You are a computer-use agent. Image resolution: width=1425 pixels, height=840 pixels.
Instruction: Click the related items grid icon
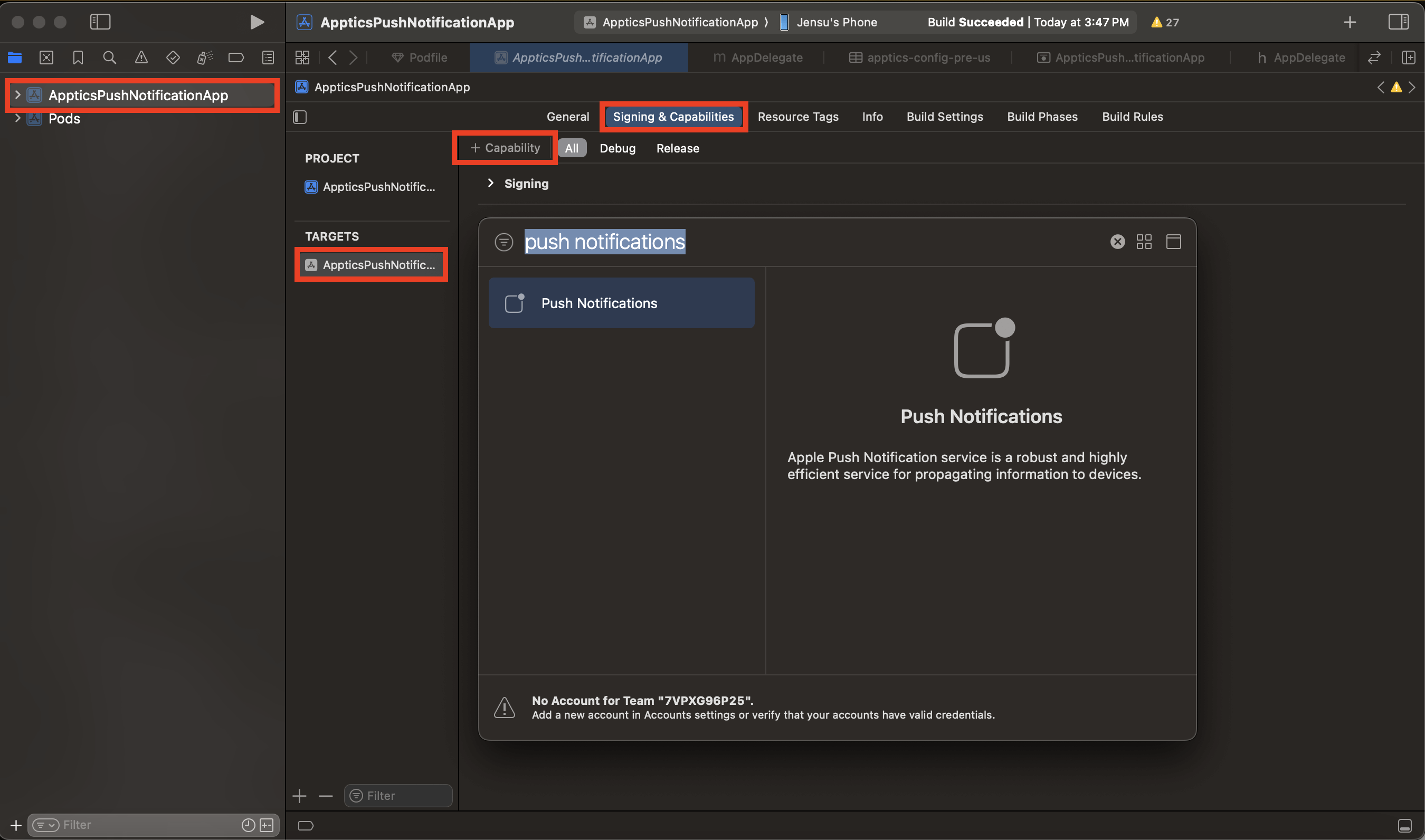click(302, 57)
